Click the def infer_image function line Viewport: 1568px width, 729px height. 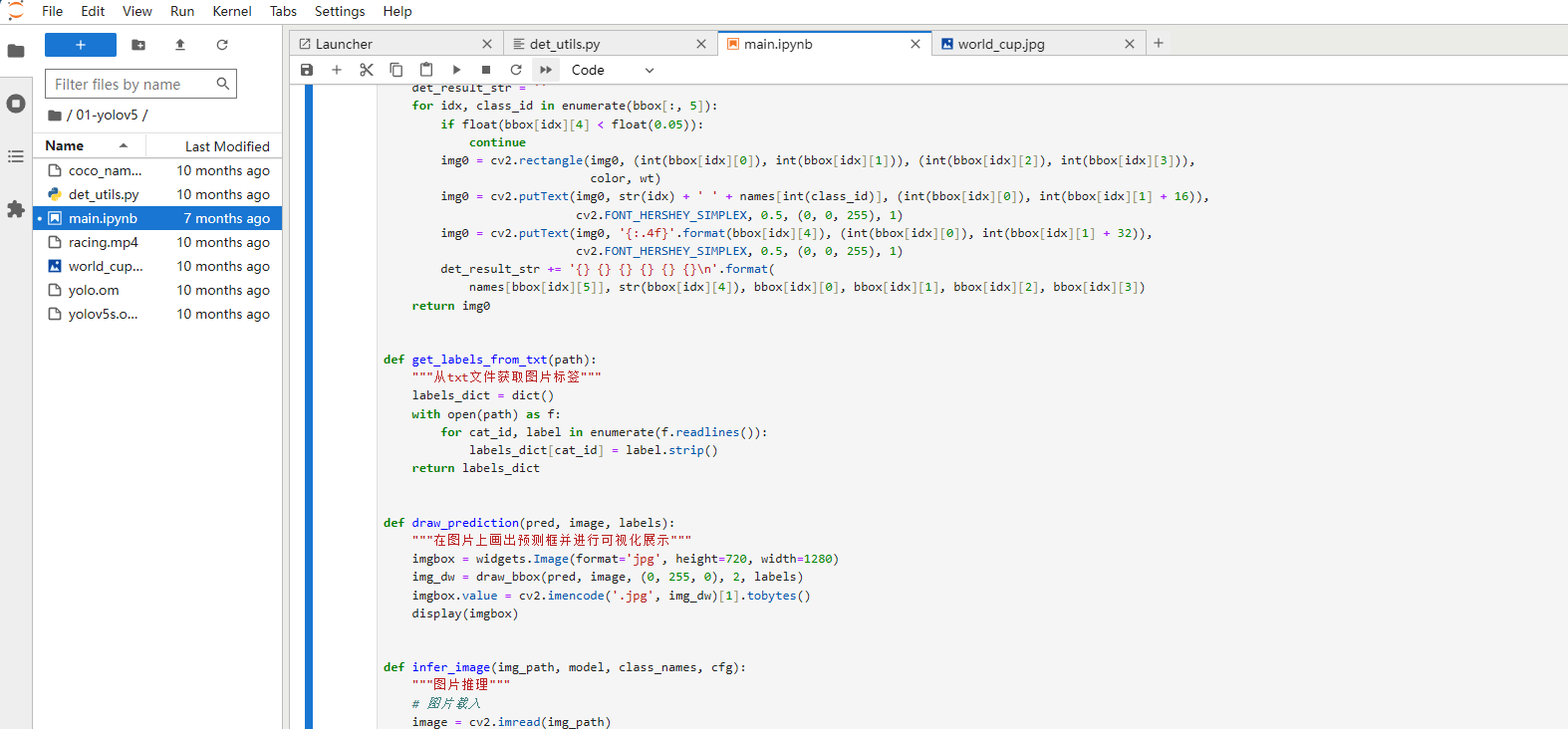pyautogui.click(x=565, y=667)
